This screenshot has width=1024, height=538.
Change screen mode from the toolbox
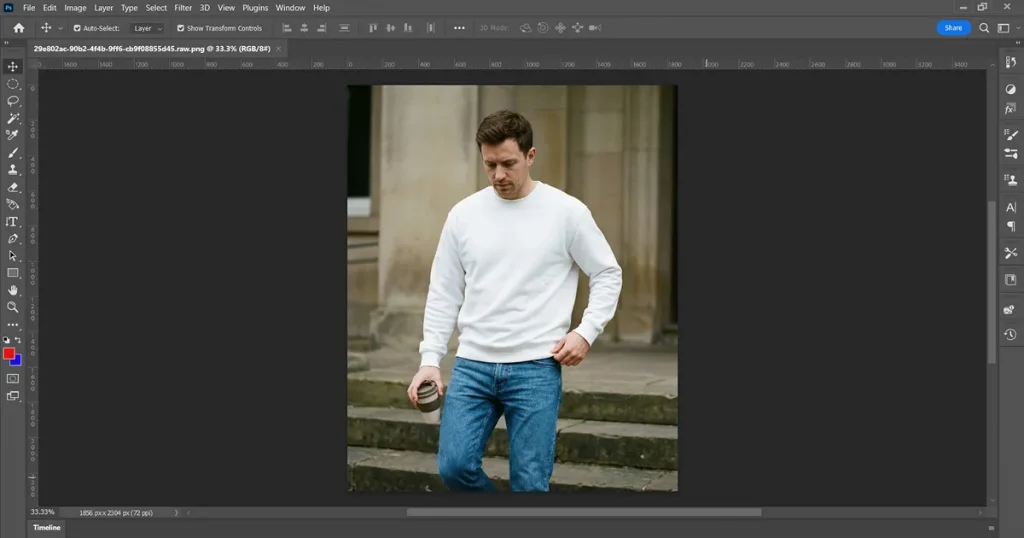pyautogui.click(x=12, y=396)
